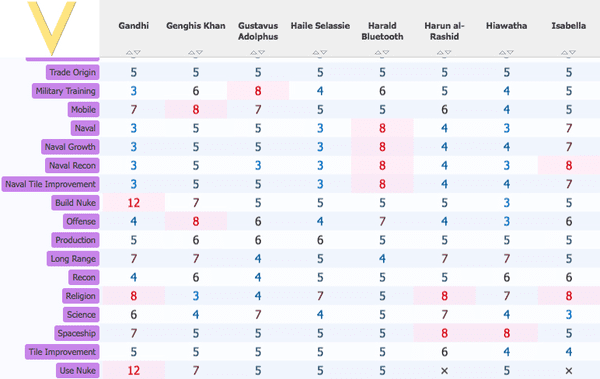
Task: Click the Gandhi column header
Action: click(134, 26)
